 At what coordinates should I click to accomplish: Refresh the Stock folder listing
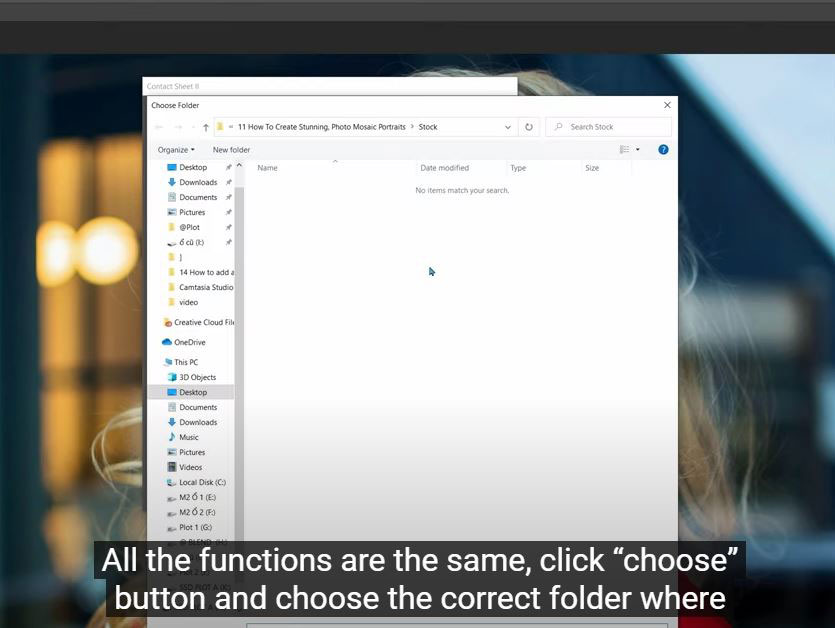[x=529, y=127]
